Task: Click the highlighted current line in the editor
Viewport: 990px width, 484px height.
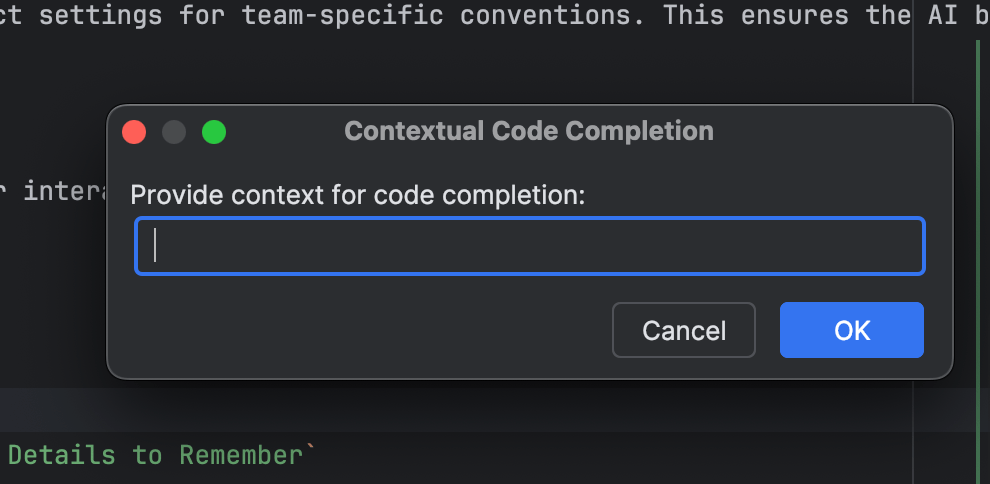Action: pyautogui.click(x=500, y=410)
